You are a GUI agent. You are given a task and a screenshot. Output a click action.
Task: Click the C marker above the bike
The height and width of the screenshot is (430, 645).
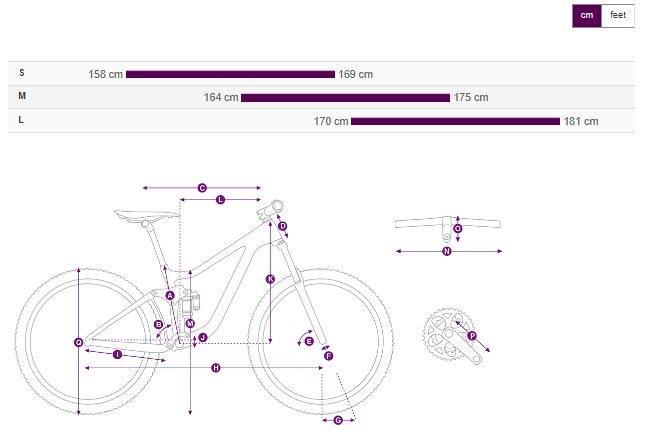click(x=201, y=187)
